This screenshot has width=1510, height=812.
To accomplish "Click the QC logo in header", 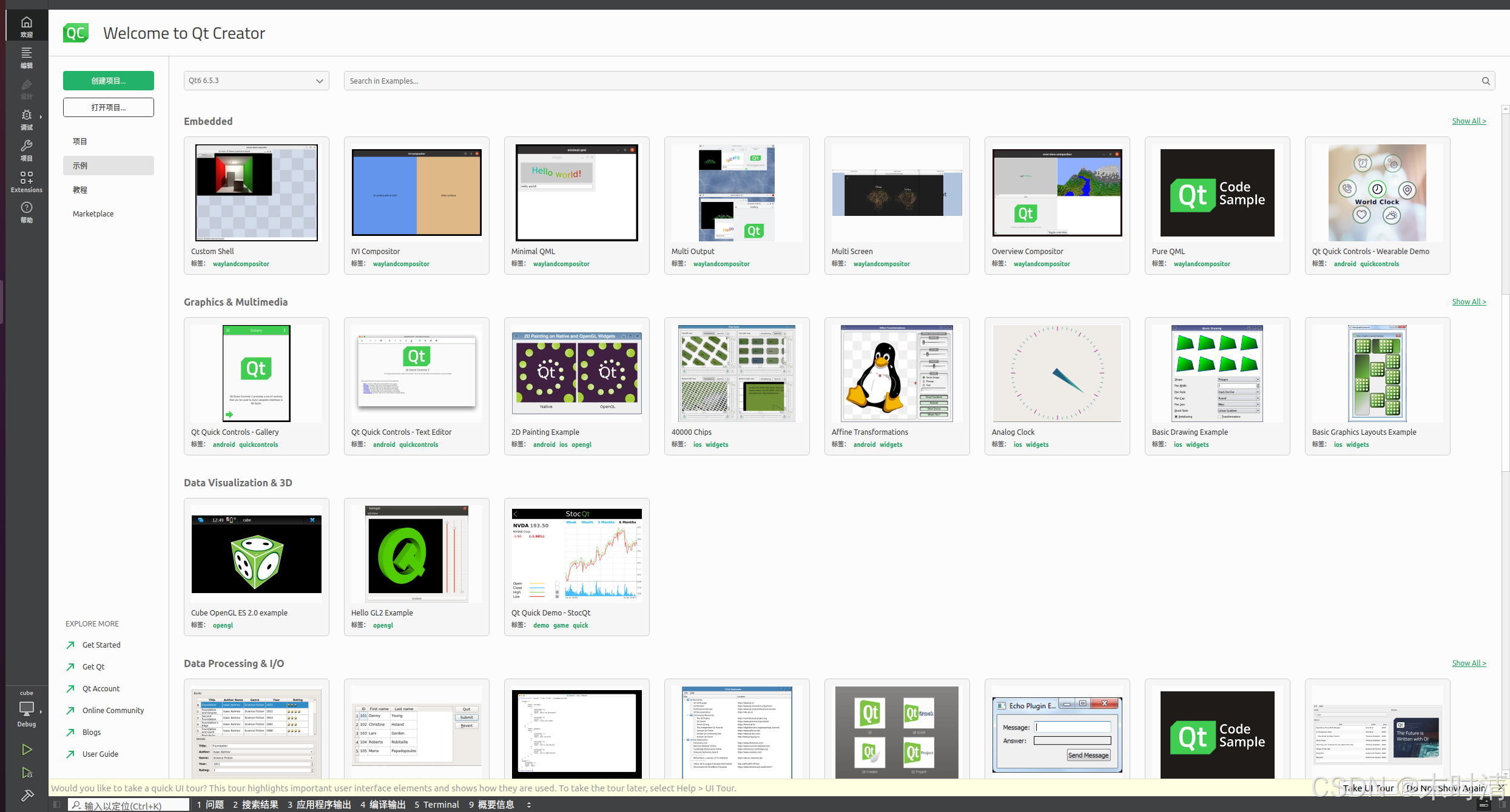I will pos(76,33).
